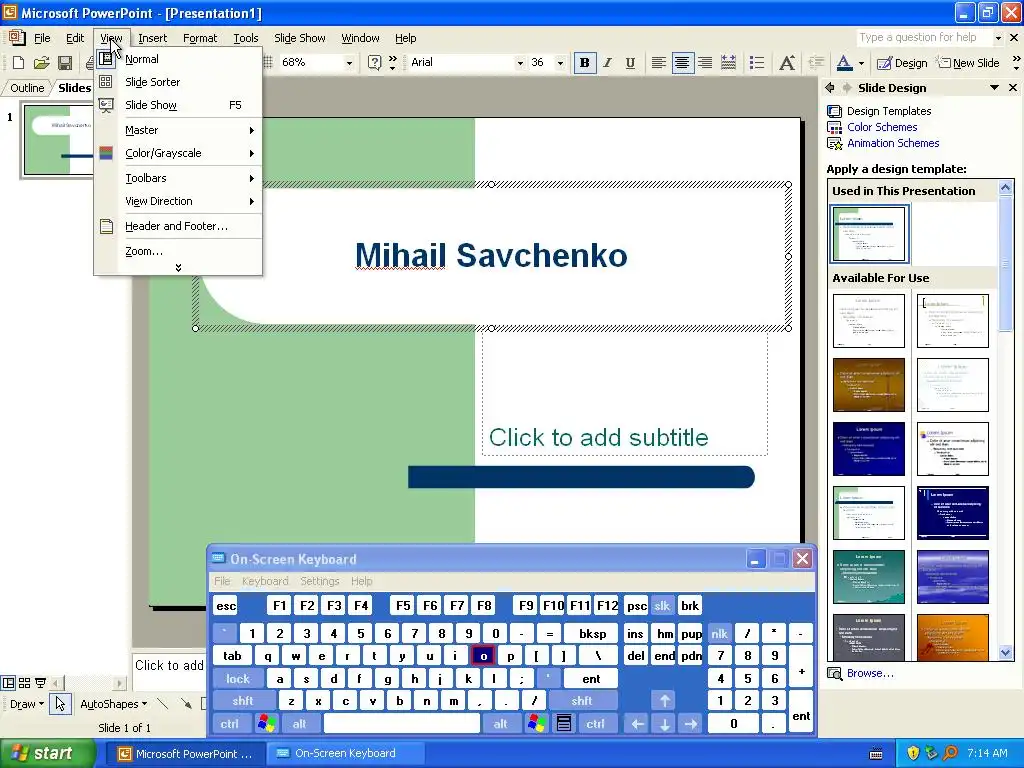The image size is (1024, 768).
Task: Expand Color/Grayscale submenu
Action: coord(178,153)
